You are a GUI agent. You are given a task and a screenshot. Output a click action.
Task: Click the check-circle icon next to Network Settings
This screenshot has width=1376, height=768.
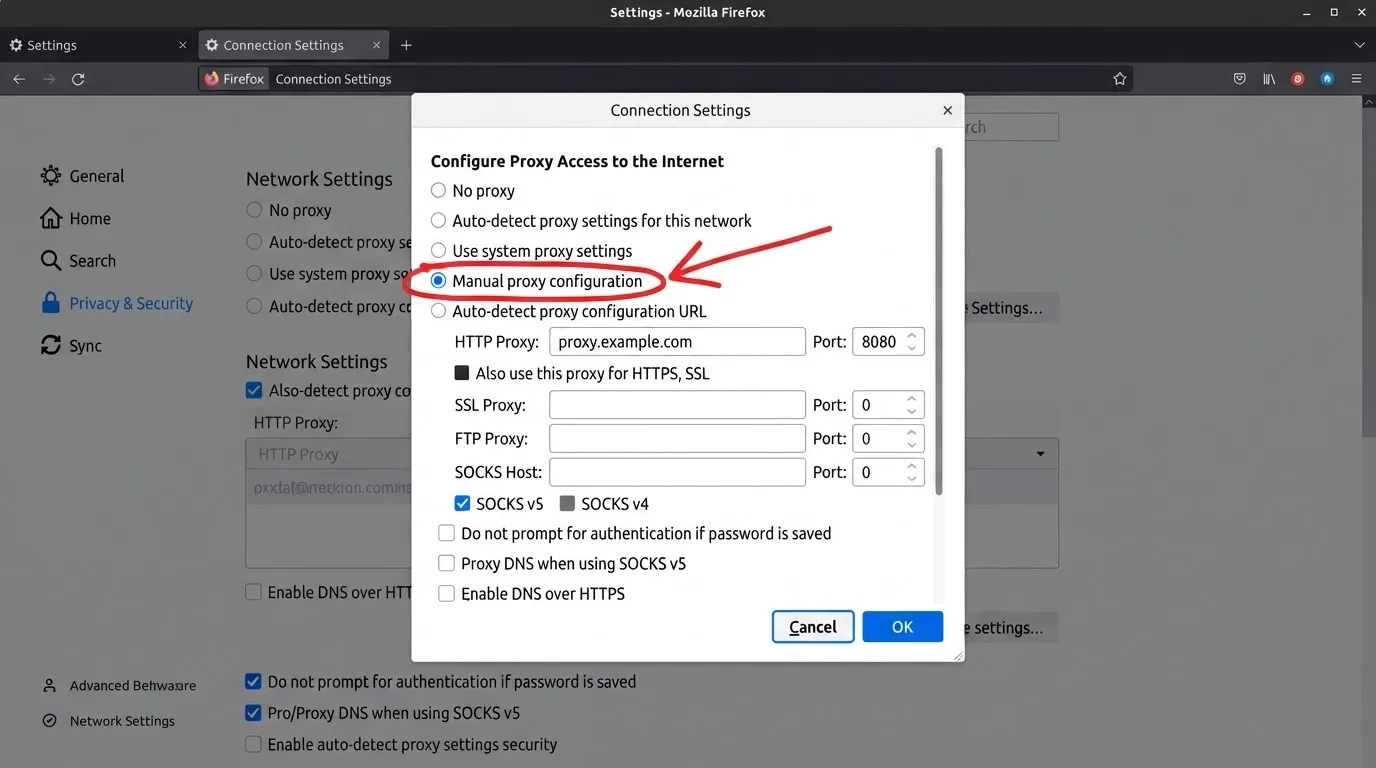49,721
